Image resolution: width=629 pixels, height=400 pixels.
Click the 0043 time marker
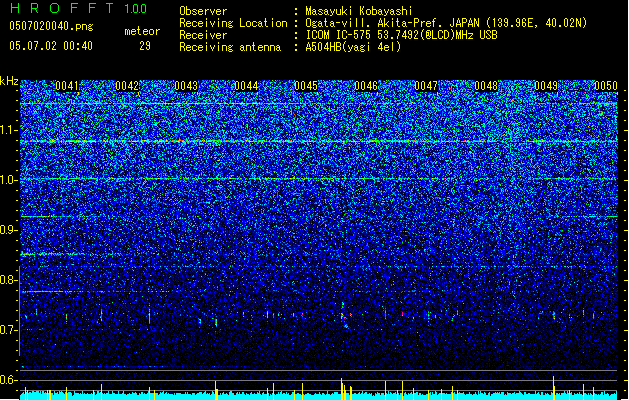[186, 86]
